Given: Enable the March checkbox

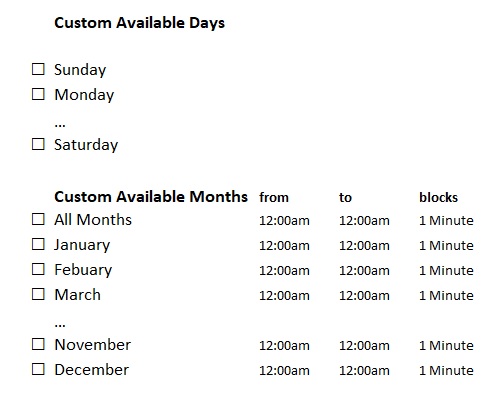Looking at the screenshot, I should tap(38, 294).
